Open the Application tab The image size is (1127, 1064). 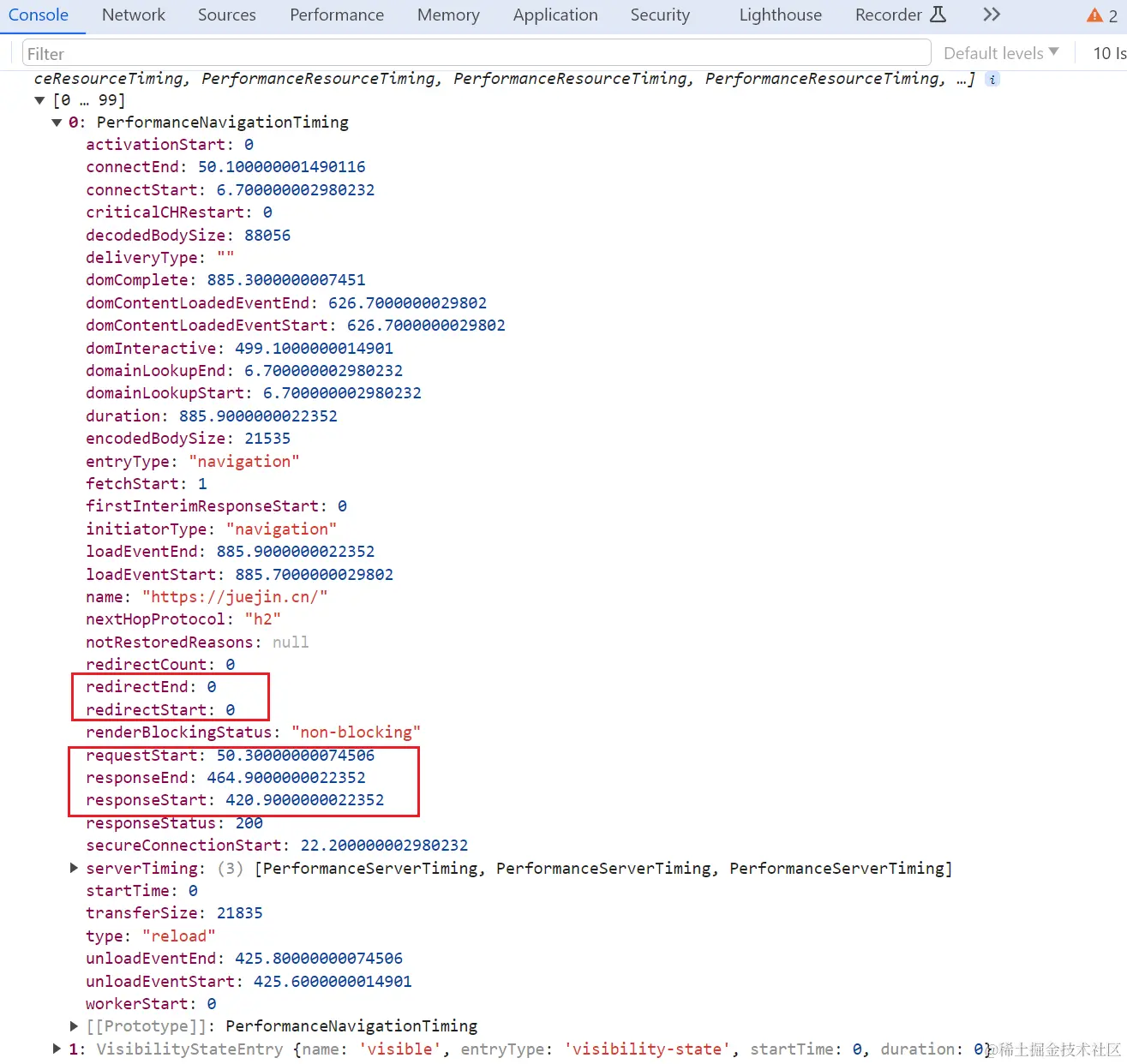click(555, 15)
